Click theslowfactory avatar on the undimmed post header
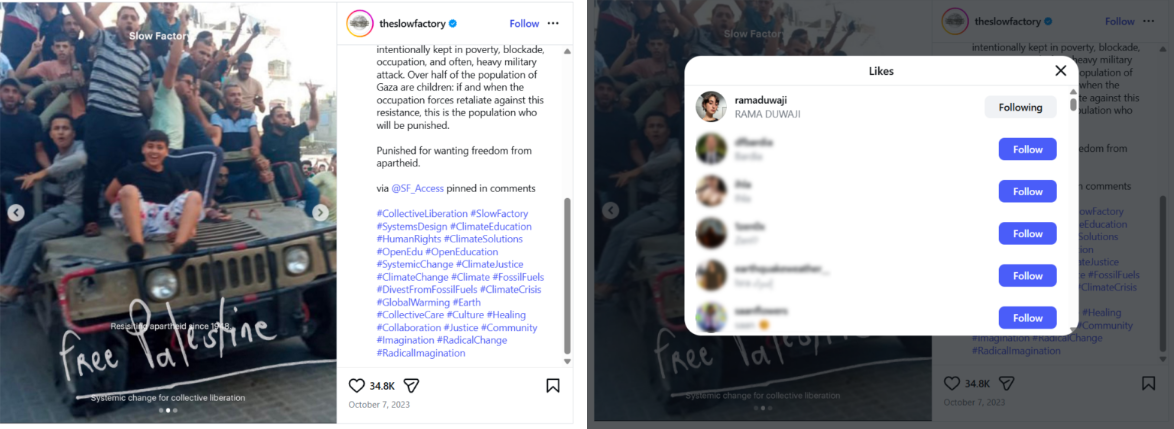 [360, 23]
